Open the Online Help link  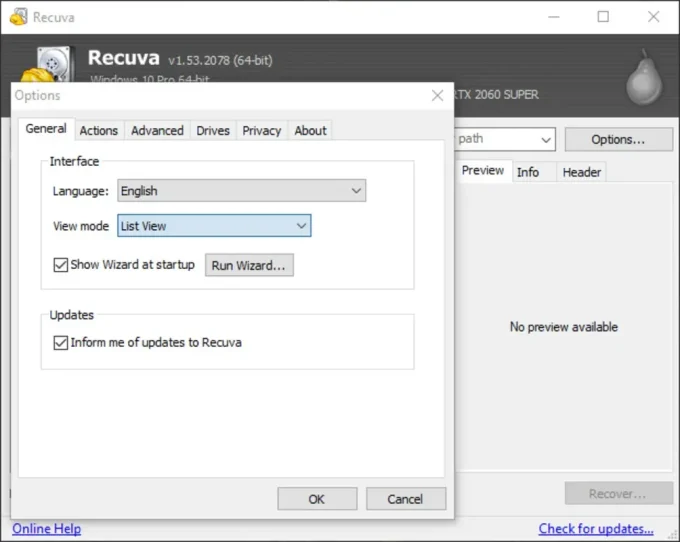click(x=46, y=528)
